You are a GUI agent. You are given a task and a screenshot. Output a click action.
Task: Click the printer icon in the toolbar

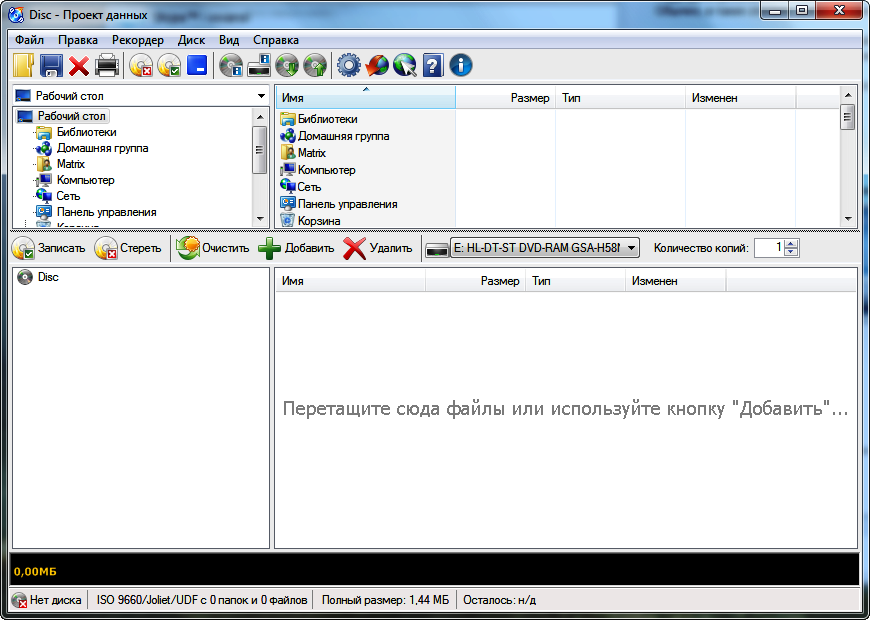tap(107, 66)
